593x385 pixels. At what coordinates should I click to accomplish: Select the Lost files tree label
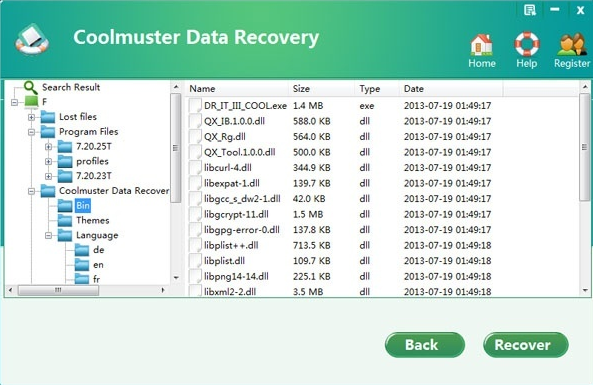point(78,117)
